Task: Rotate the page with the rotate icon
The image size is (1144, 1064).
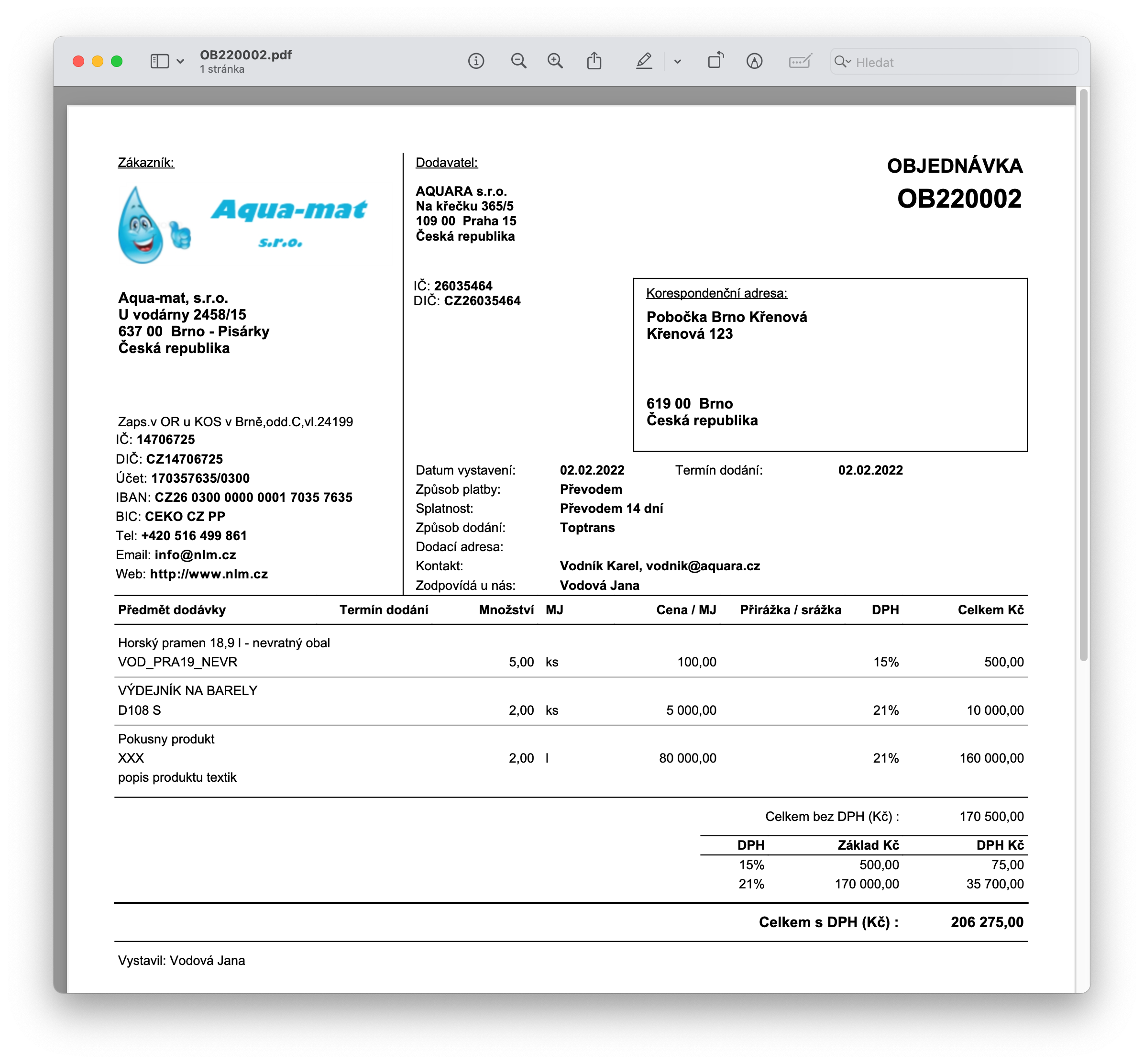Action: (x=715, y=61)
